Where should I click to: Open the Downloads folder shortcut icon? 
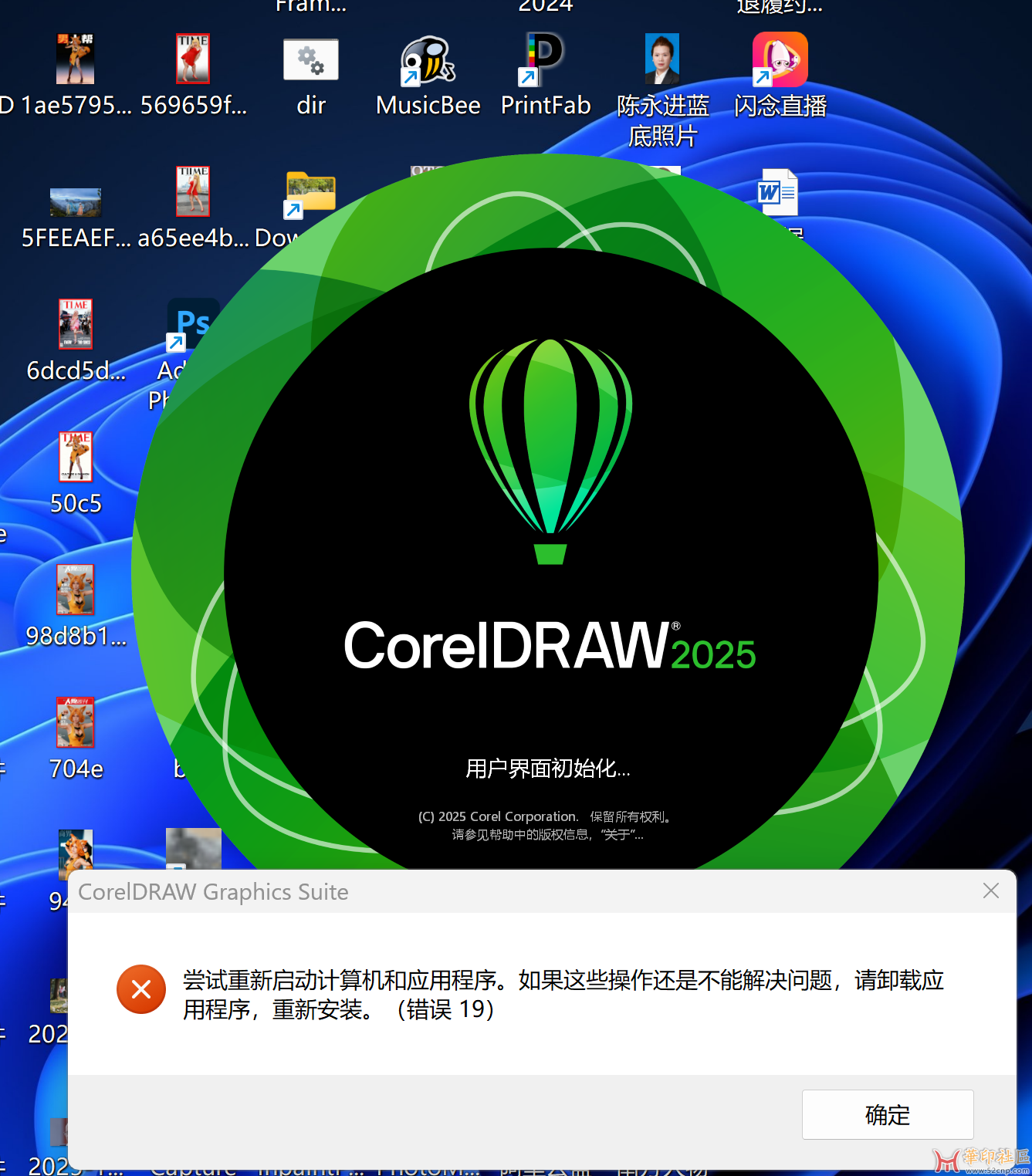[310, 193]
